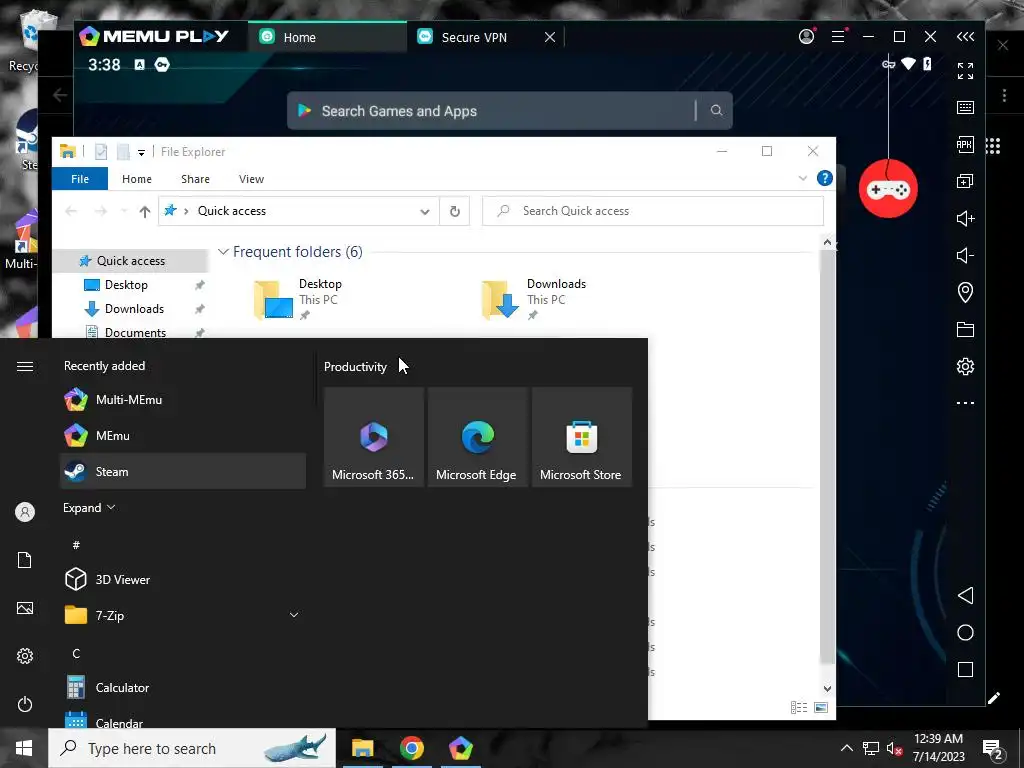Open Quick Access Toolbar customize dropdown
Screen dimensions: 1024x768
(141, 152)
